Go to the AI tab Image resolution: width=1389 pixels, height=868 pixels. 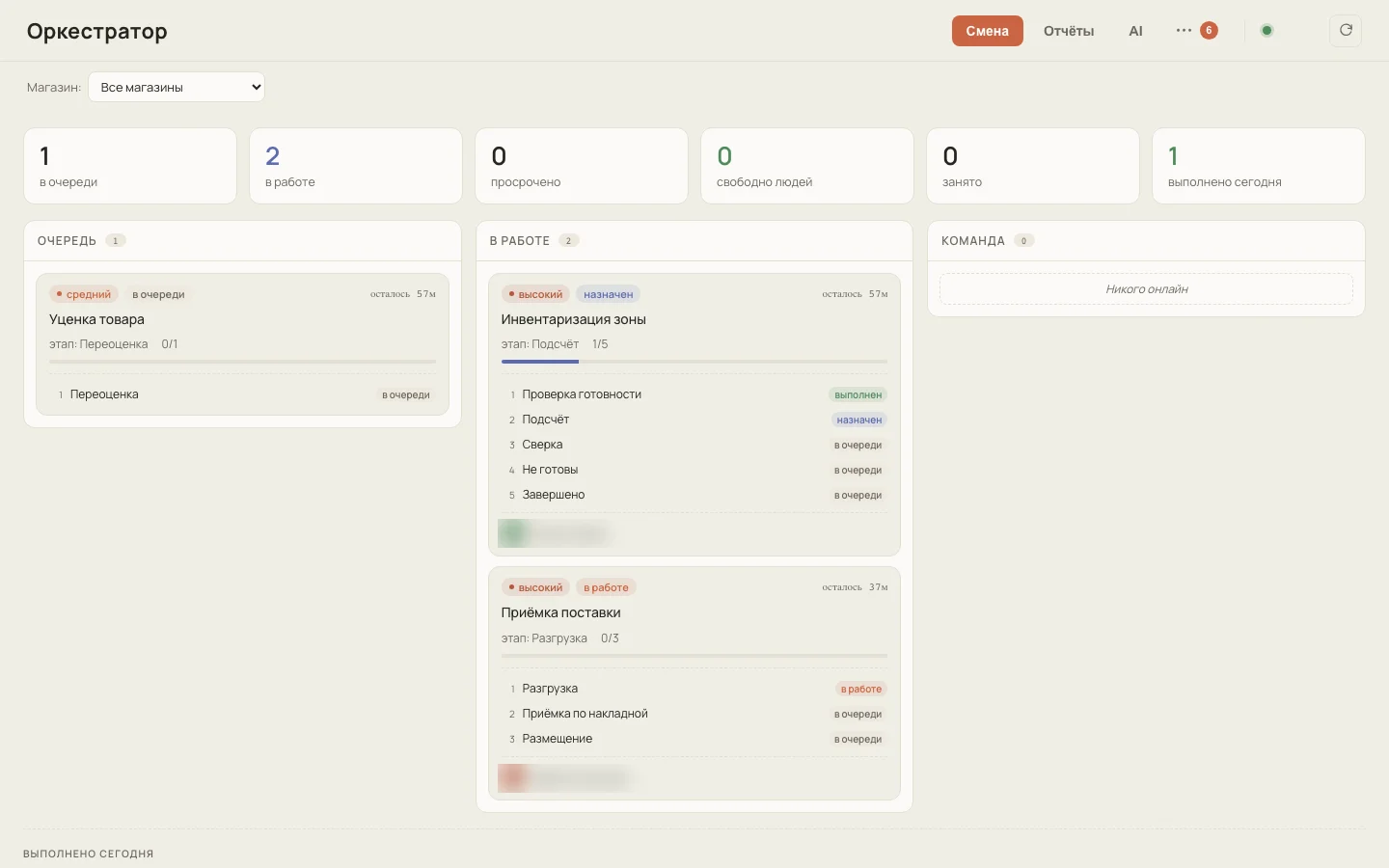pyautogui.click(x=1135, y=31)
